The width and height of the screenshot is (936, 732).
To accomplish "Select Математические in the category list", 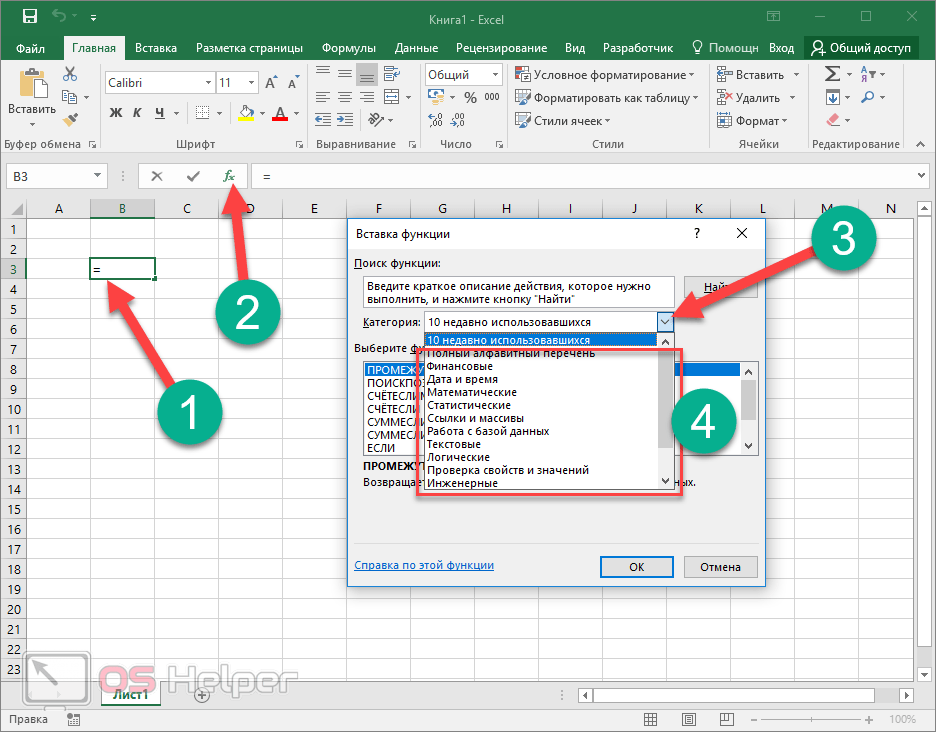I will click(472, 392).
